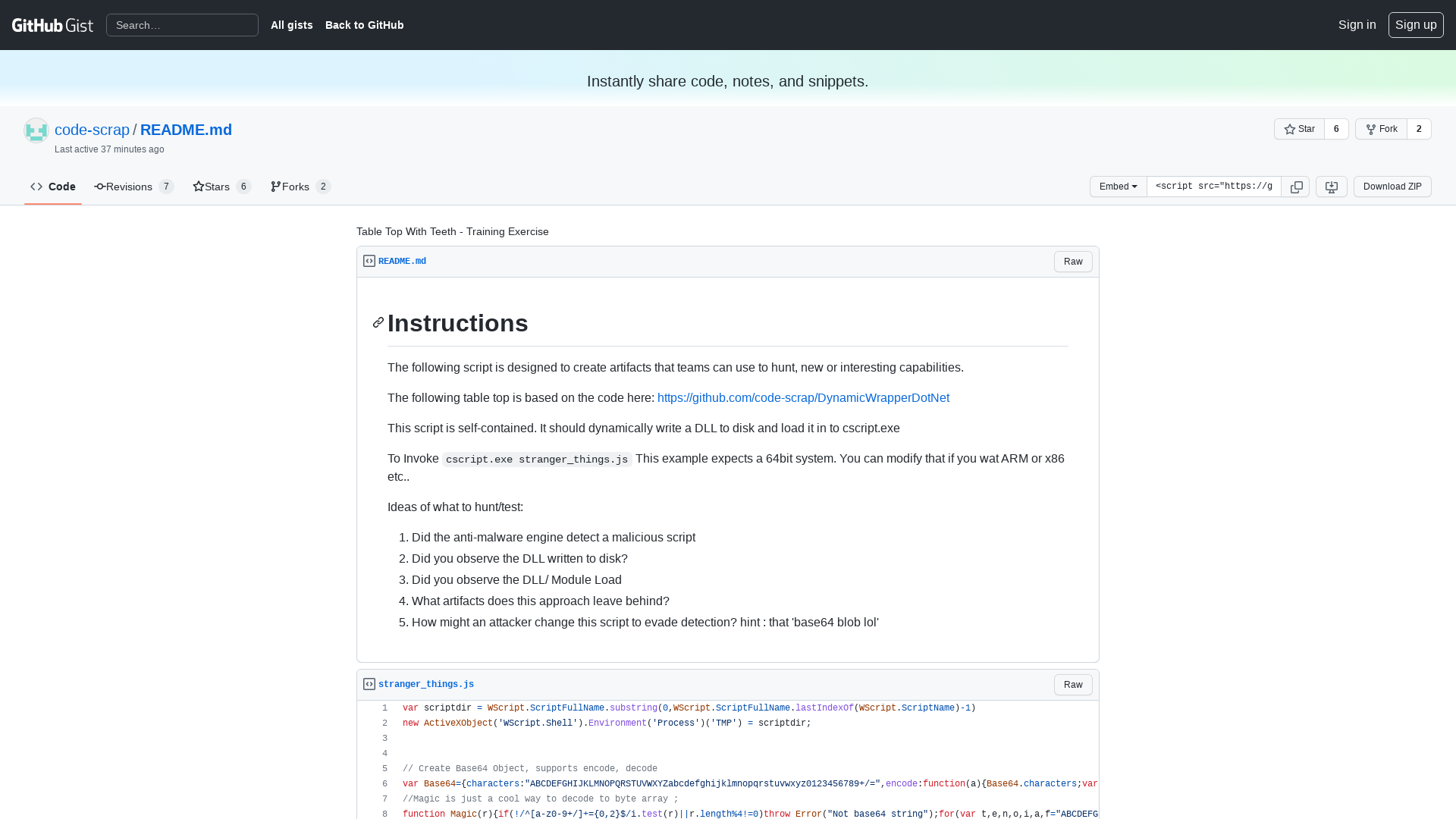Click the fork branch icon on Fork button
The height and width of the screenshot is (819, 1456).
(x=1371, y=129)
